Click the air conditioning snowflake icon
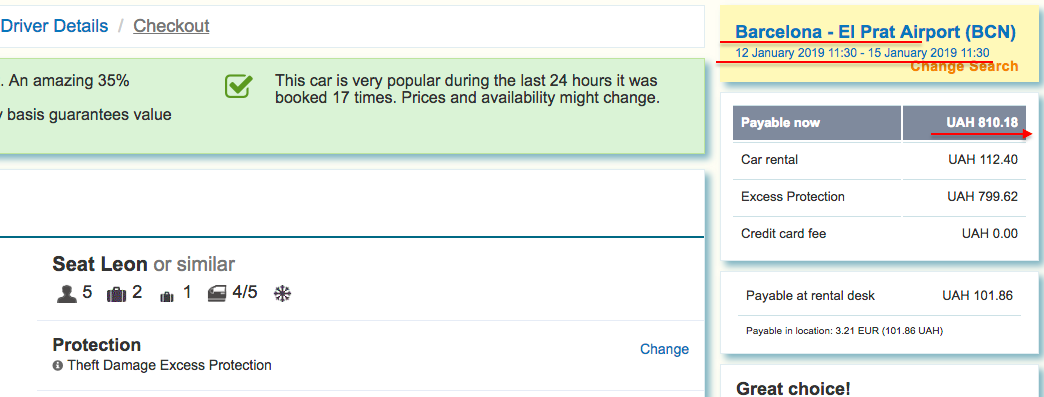The height and width of the screenshot is (397, 1044). click(x=283, y=294)
